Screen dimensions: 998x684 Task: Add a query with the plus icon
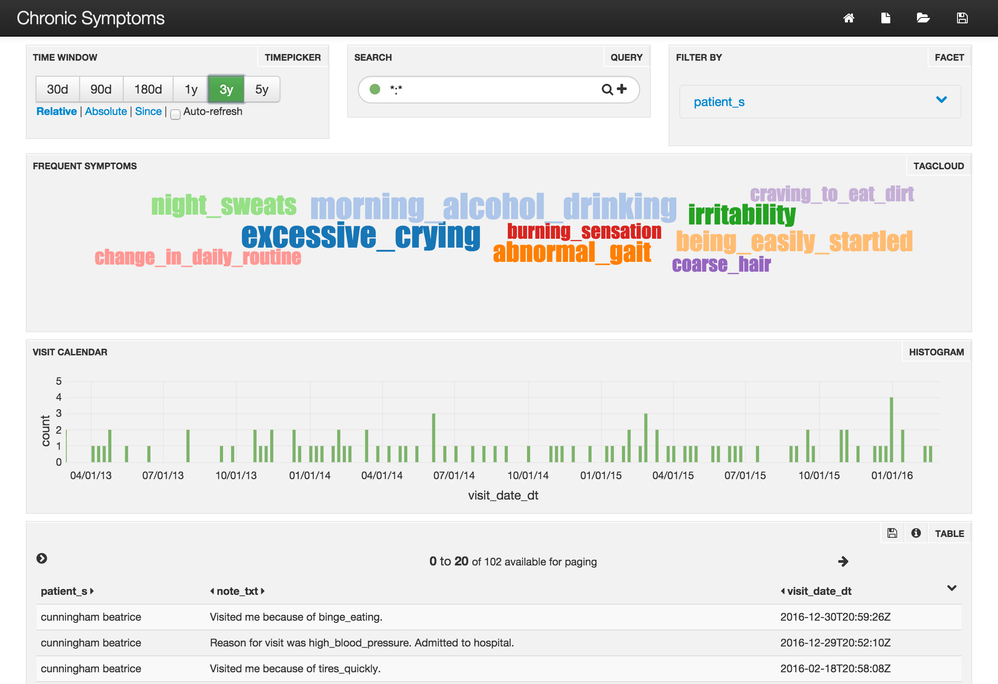coord(622,89)
